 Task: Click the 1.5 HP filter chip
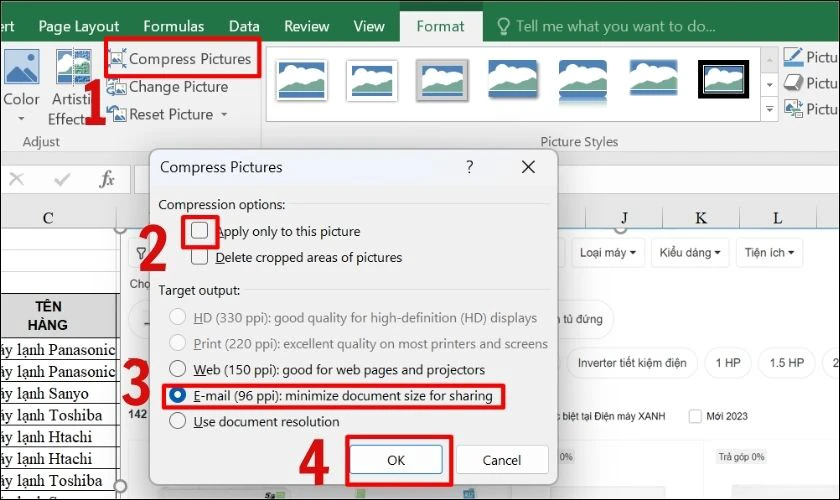[x=786, y=363]
